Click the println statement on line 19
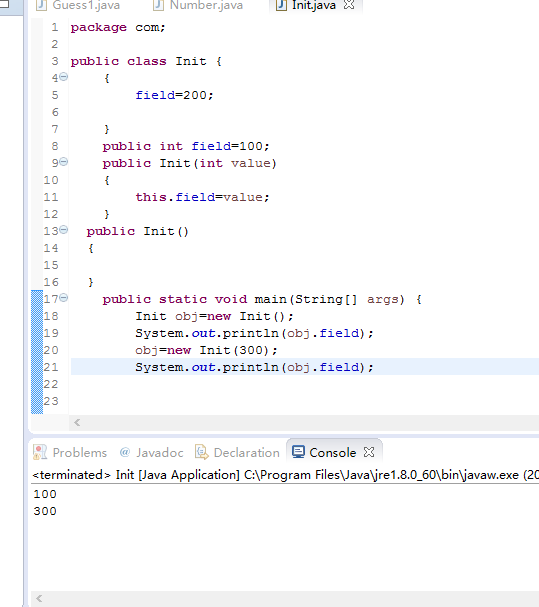The image size is (539, 607). 254,333
